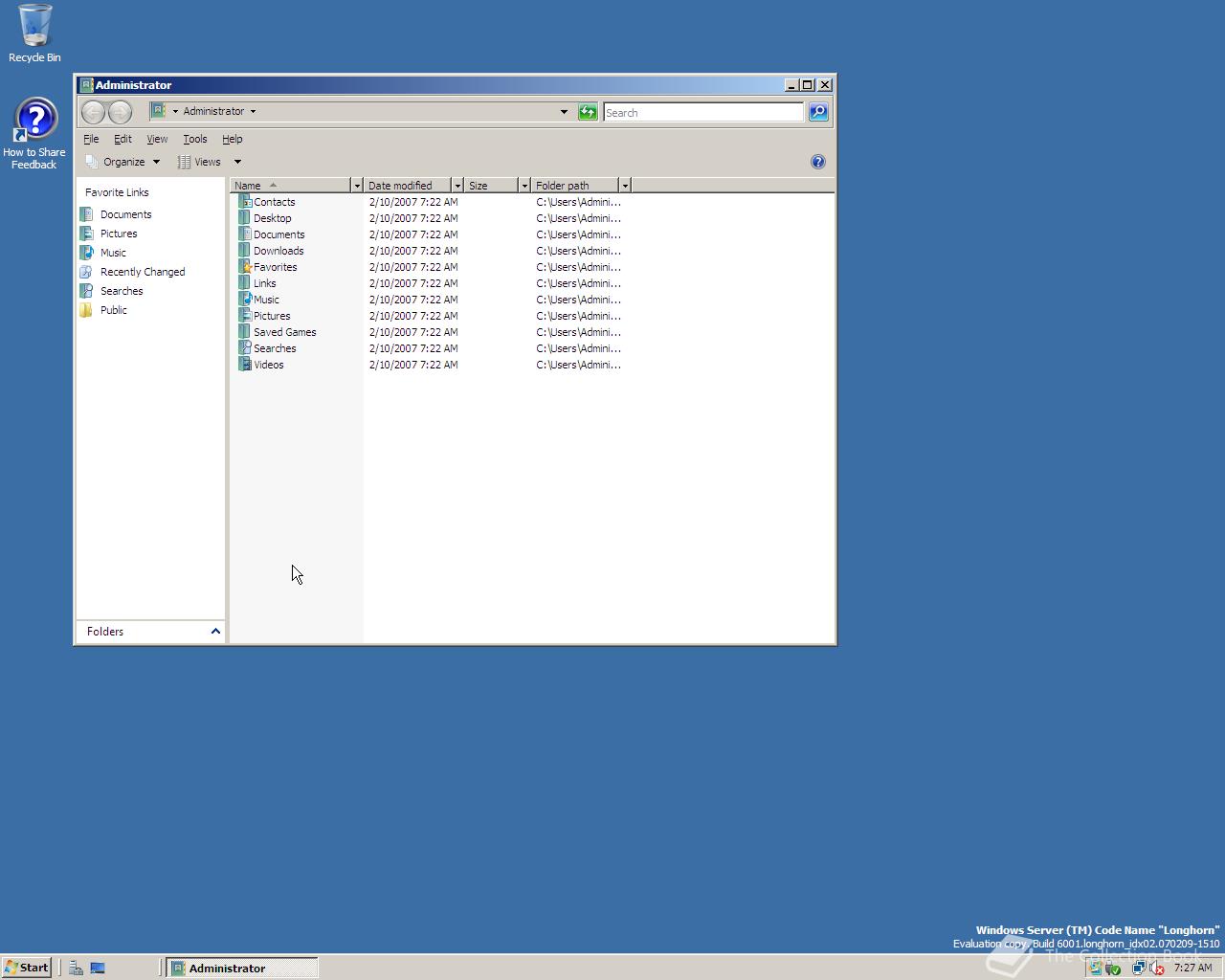Select the Desktop folder icon in list
This screenshot has width=1225, height=980.
click(x=245, y=218)
